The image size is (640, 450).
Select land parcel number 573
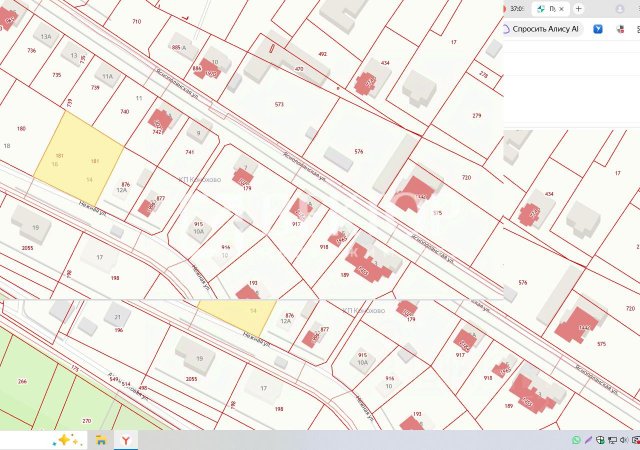279,105
